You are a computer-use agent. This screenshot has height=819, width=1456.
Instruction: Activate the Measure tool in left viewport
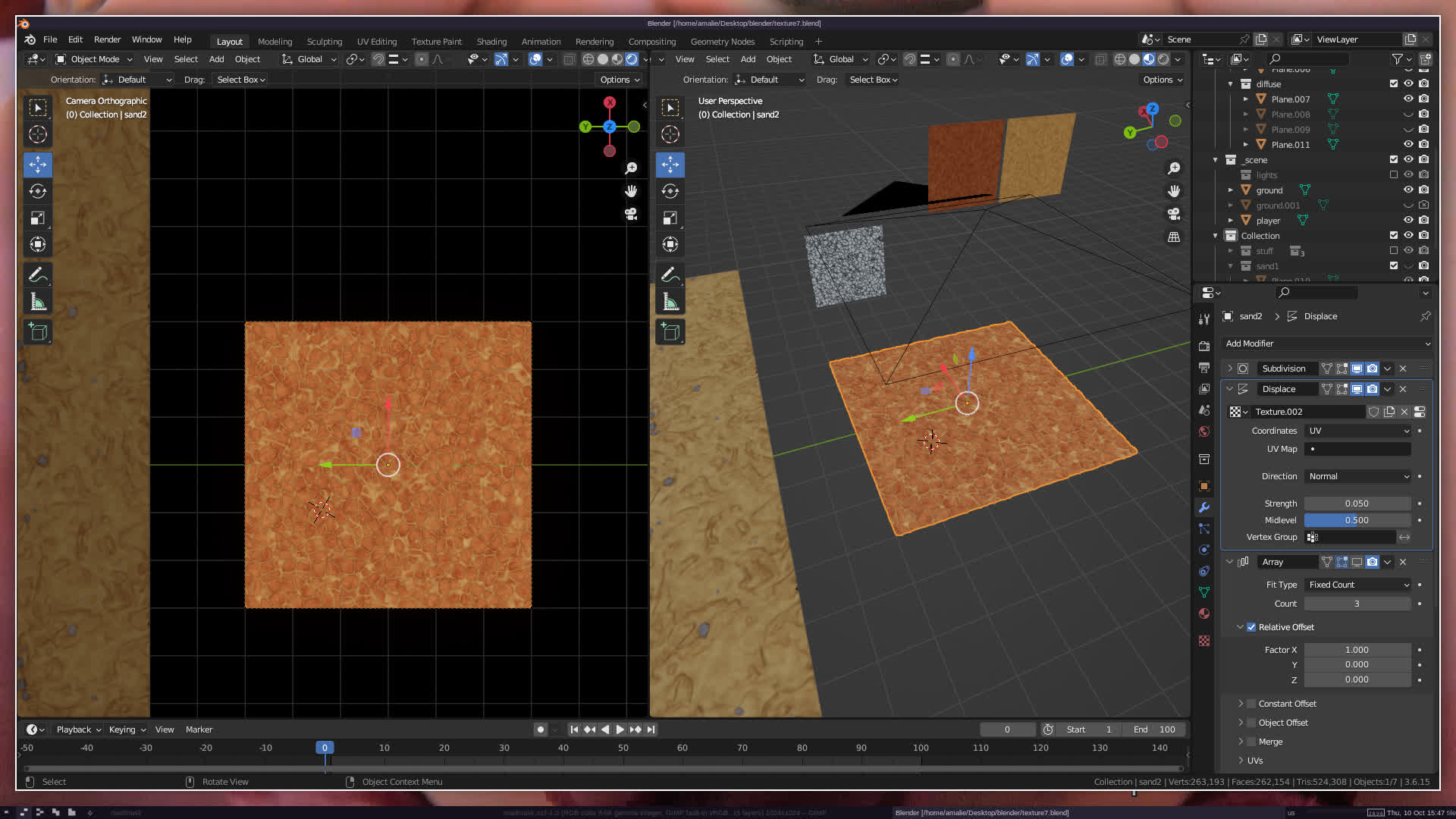coord(38,303)
